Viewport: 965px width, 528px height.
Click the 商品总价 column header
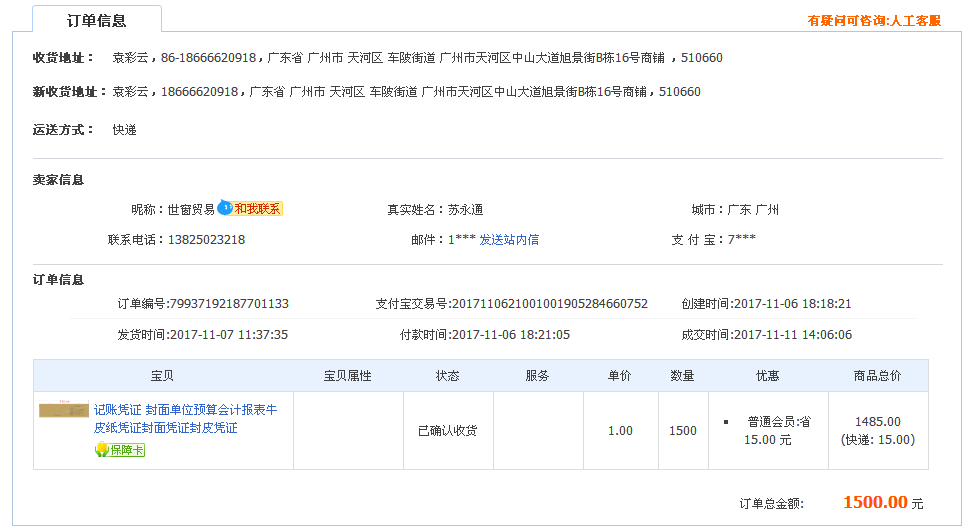click(x=878, y=376)
